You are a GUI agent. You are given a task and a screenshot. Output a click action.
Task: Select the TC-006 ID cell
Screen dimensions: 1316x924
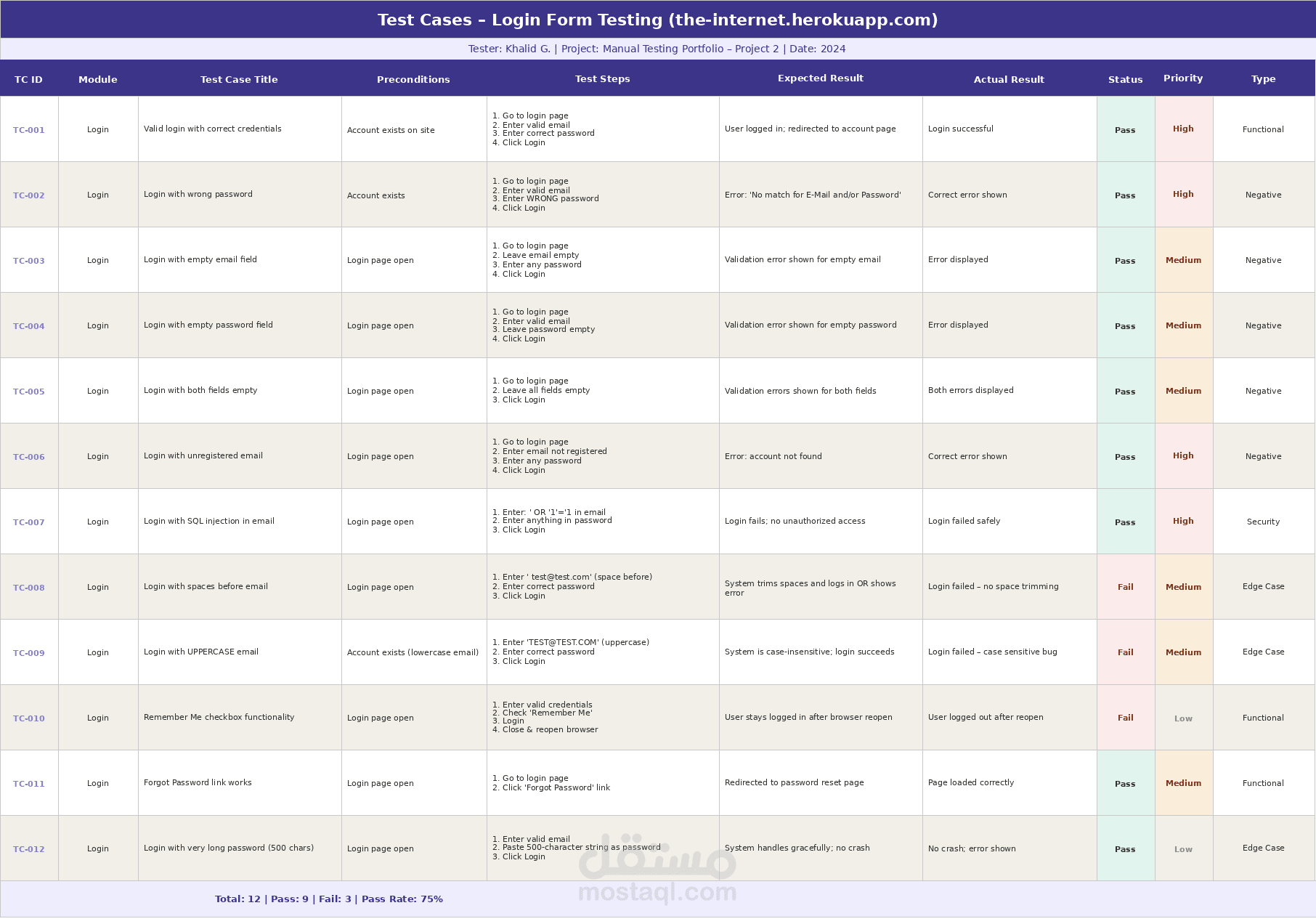click(x=29, y=456)
